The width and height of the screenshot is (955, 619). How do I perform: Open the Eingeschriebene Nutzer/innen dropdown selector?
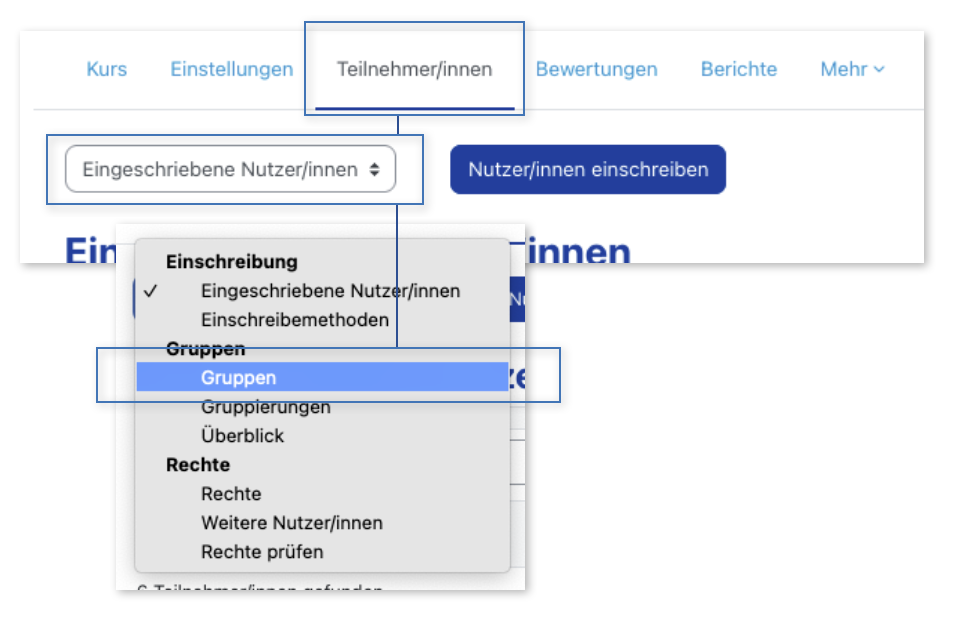pyautogui.click(x=230, y=170)
